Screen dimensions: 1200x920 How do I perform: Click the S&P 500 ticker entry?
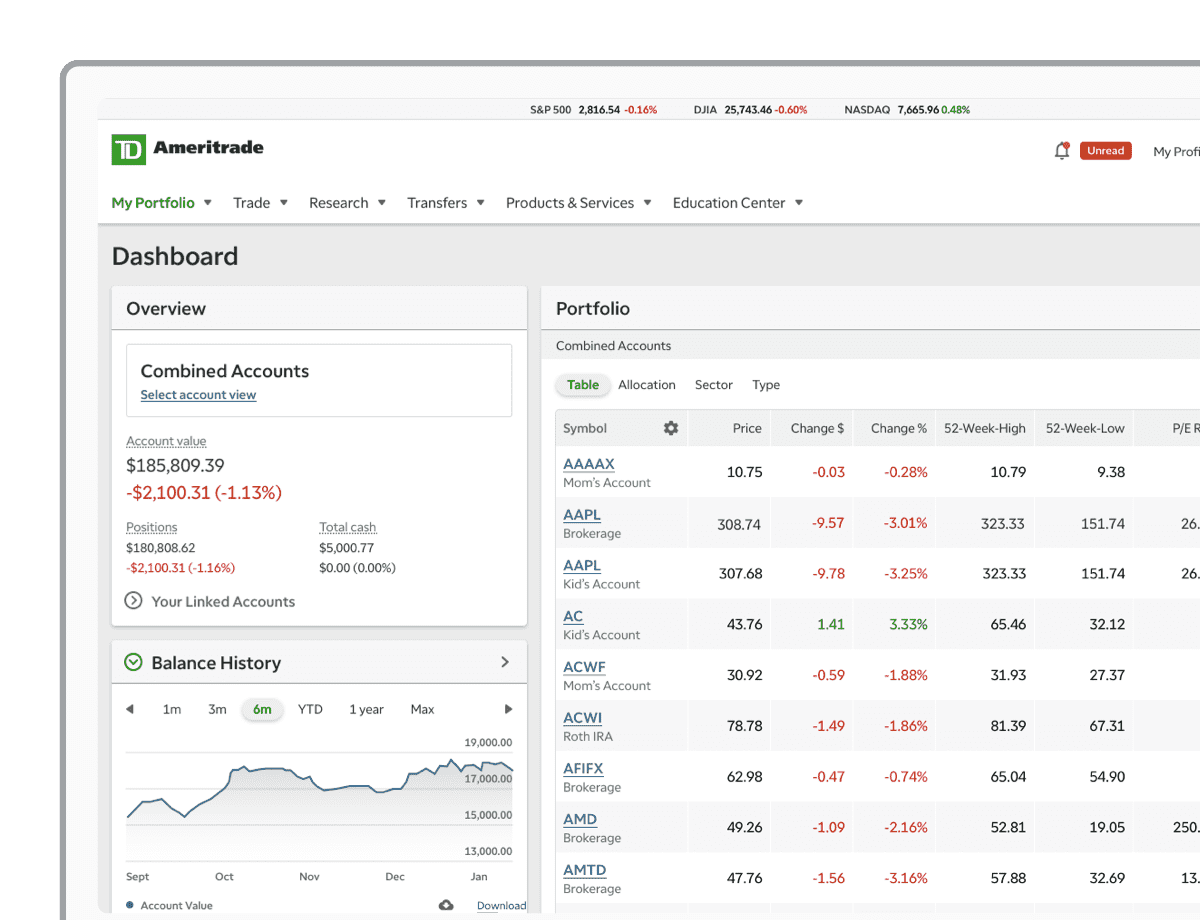tap(594, 110)
